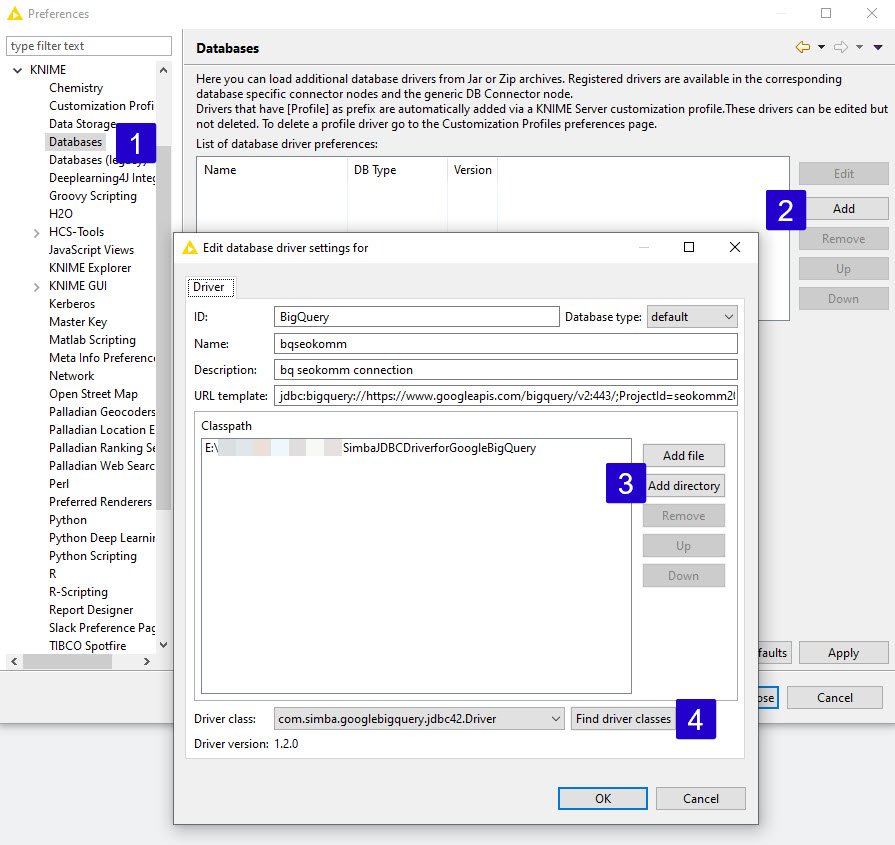
Task: Click the URL template input field
Action: [506, 396]
